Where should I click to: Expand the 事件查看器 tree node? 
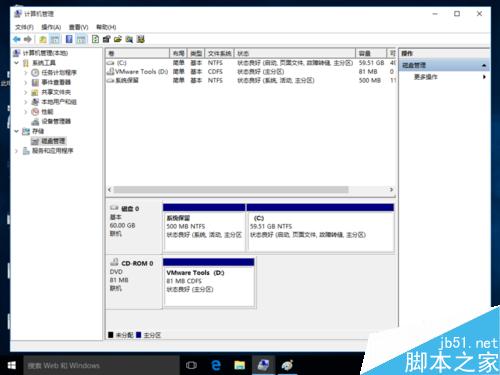click(x=26, y=82)
